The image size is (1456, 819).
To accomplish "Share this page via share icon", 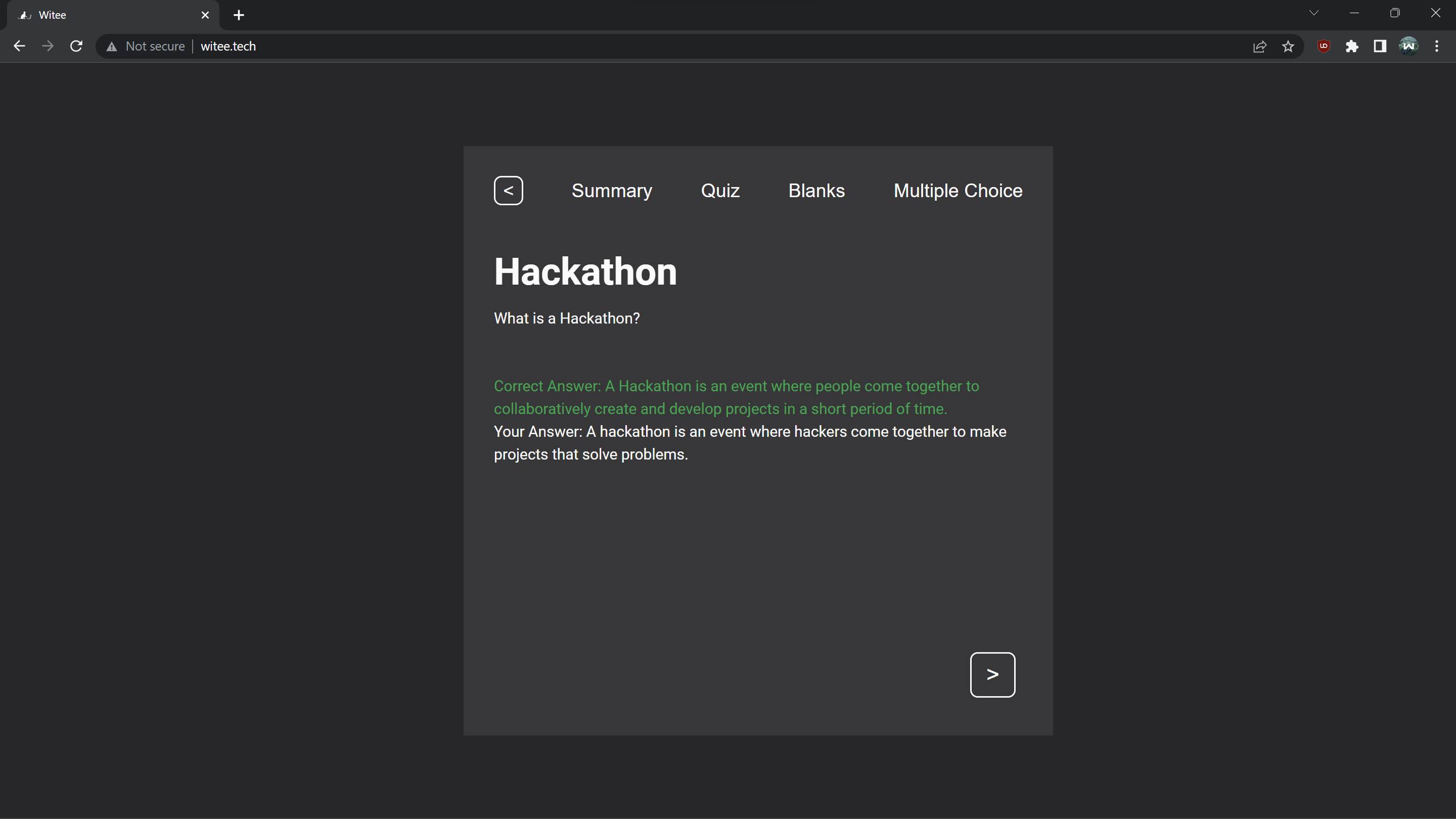I will click(x=1259, y=47).
